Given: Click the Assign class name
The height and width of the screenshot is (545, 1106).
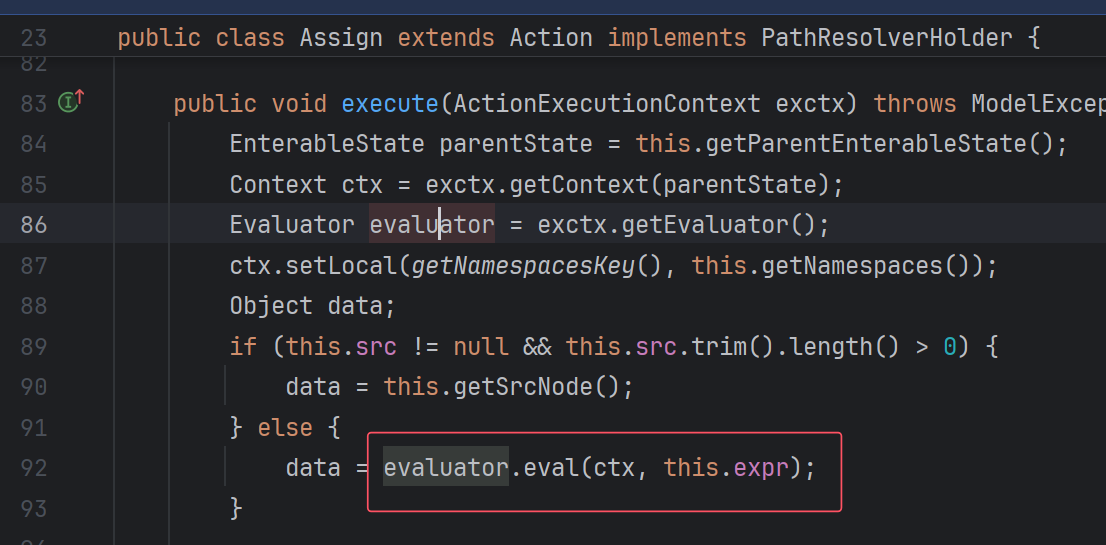Looking at the screenshot, I should 341,39.
